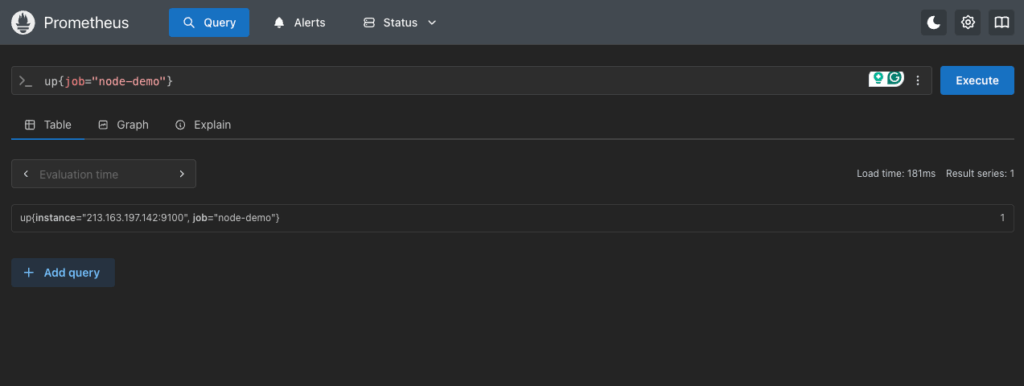
Task: Click the Evaluation time field
Action: [x=104, y=174]
